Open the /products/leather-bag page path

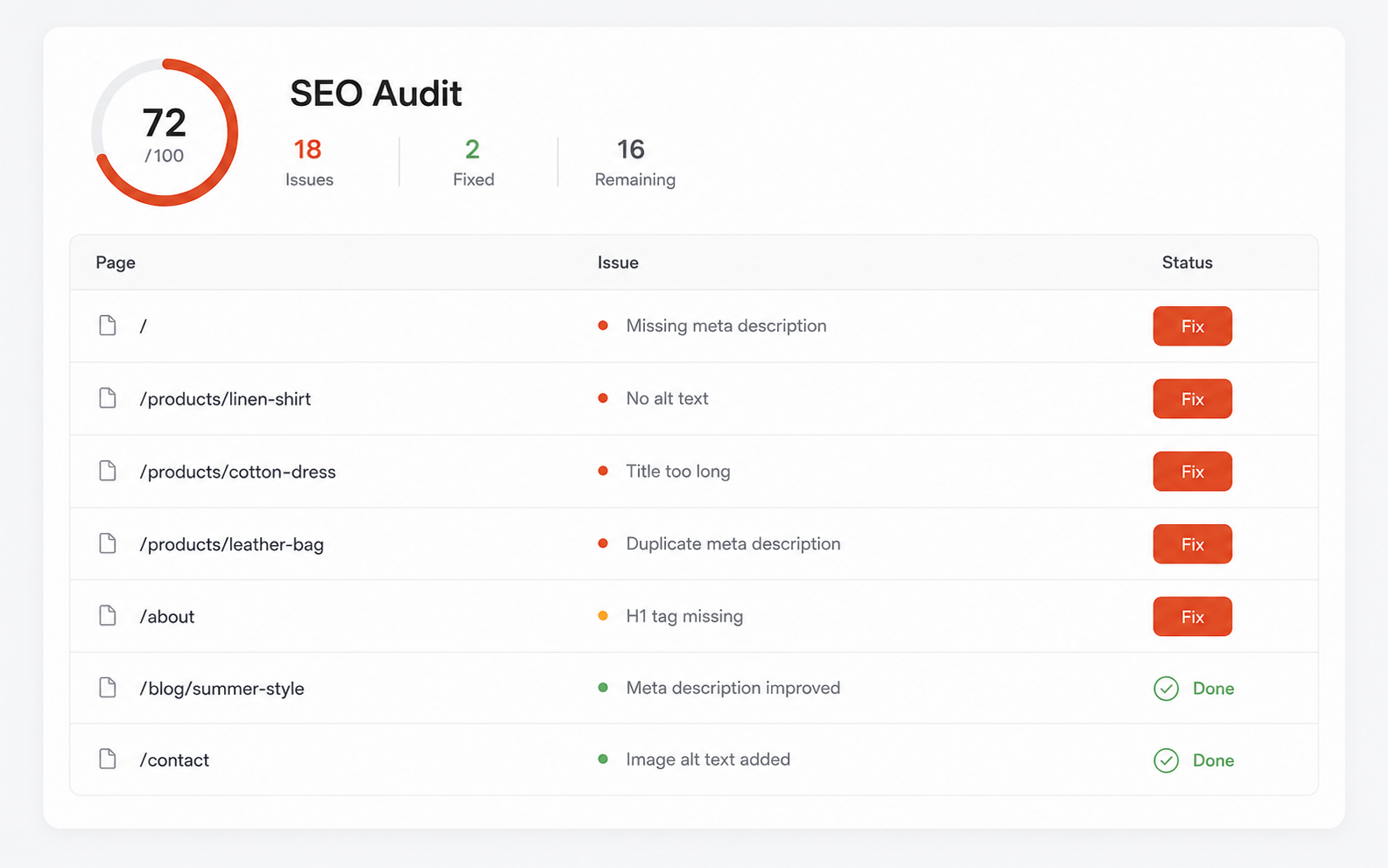coord(231,544)
